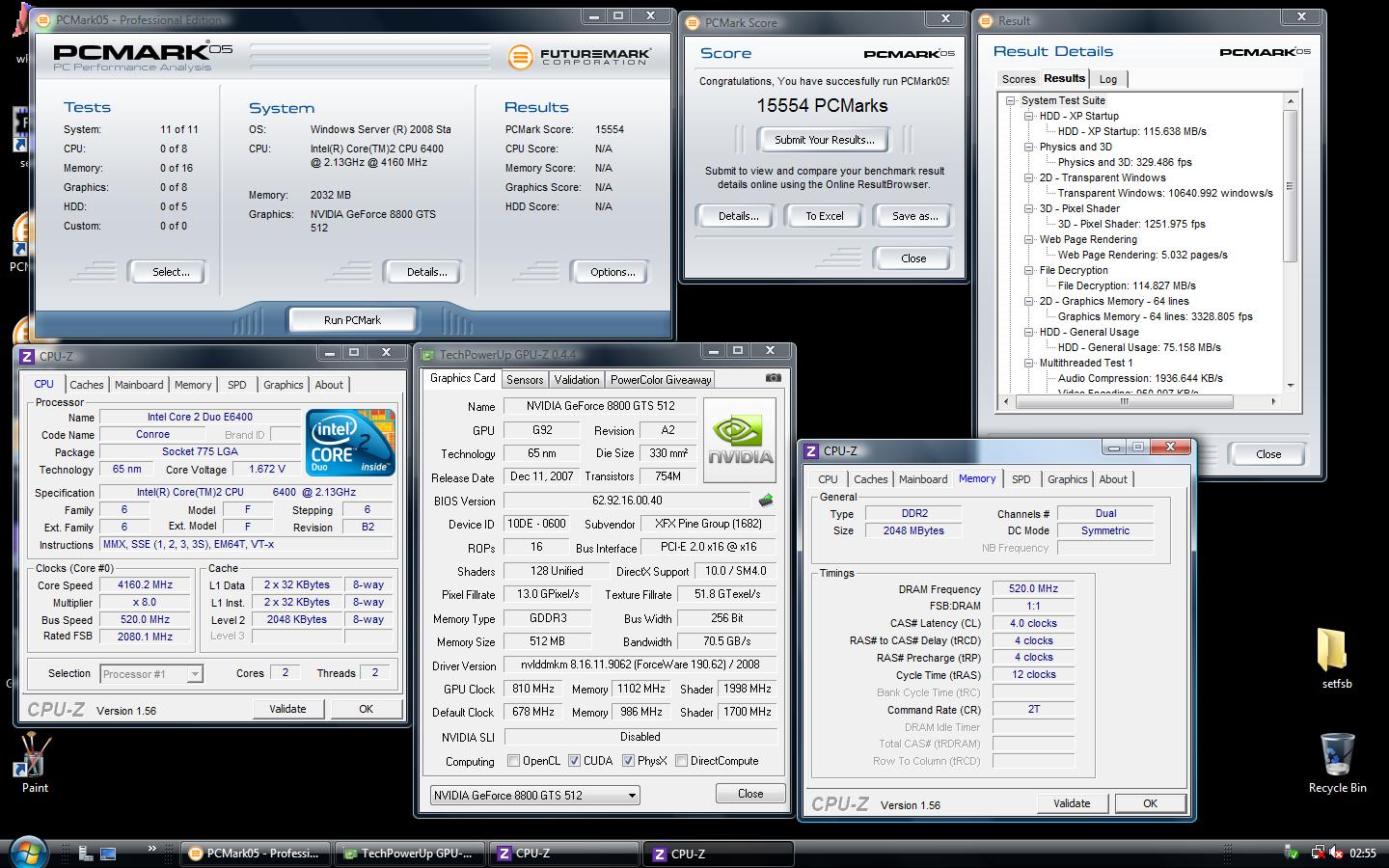Viewport: 1389px width, 868px height.
Task: Click the vertical scrollbar in Result tree
Action: [1290, 185]
